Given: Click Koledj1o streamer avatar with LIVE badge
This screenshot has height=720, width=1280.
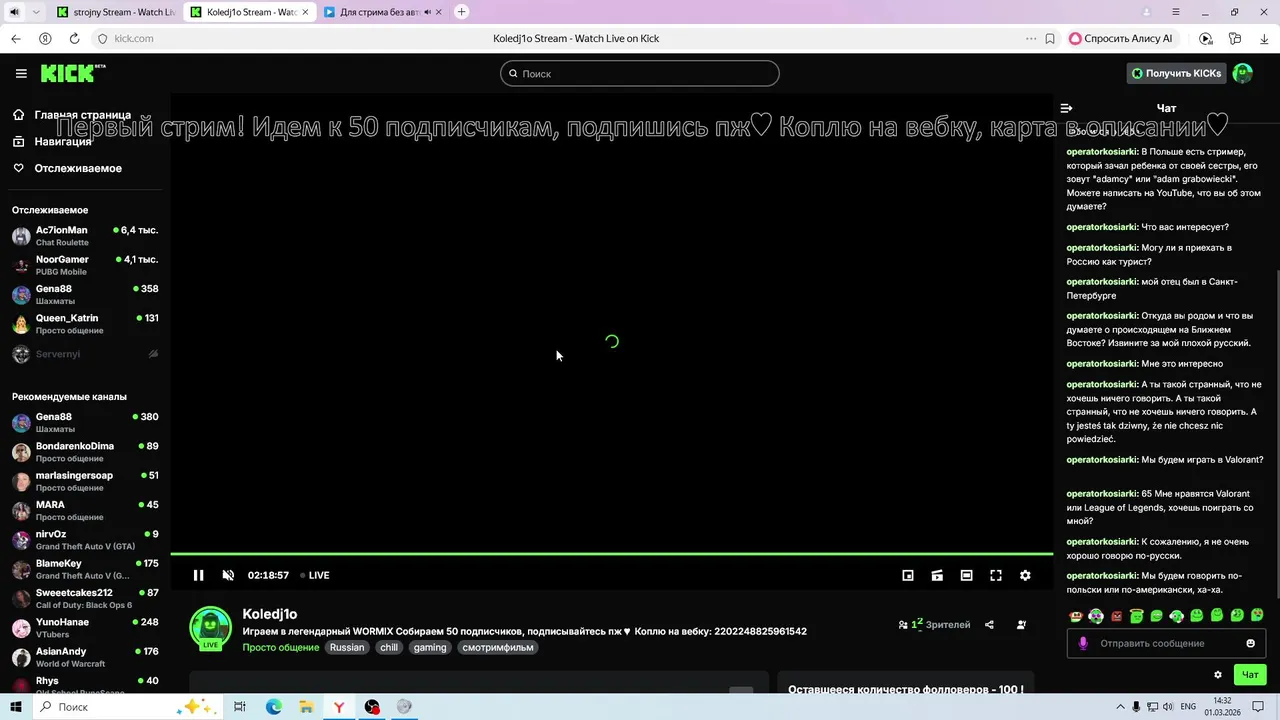Looking at the screenshot, I should pos(211,628).
